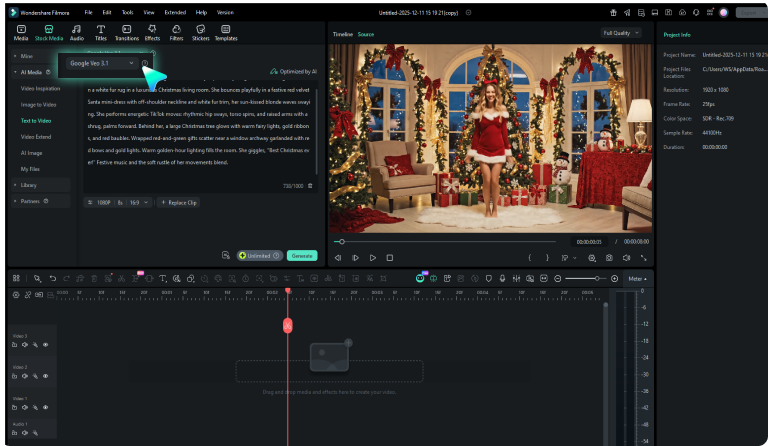Click the Replace Clip button
Screen dimensions: 768x446
click(x=179, y=203)
